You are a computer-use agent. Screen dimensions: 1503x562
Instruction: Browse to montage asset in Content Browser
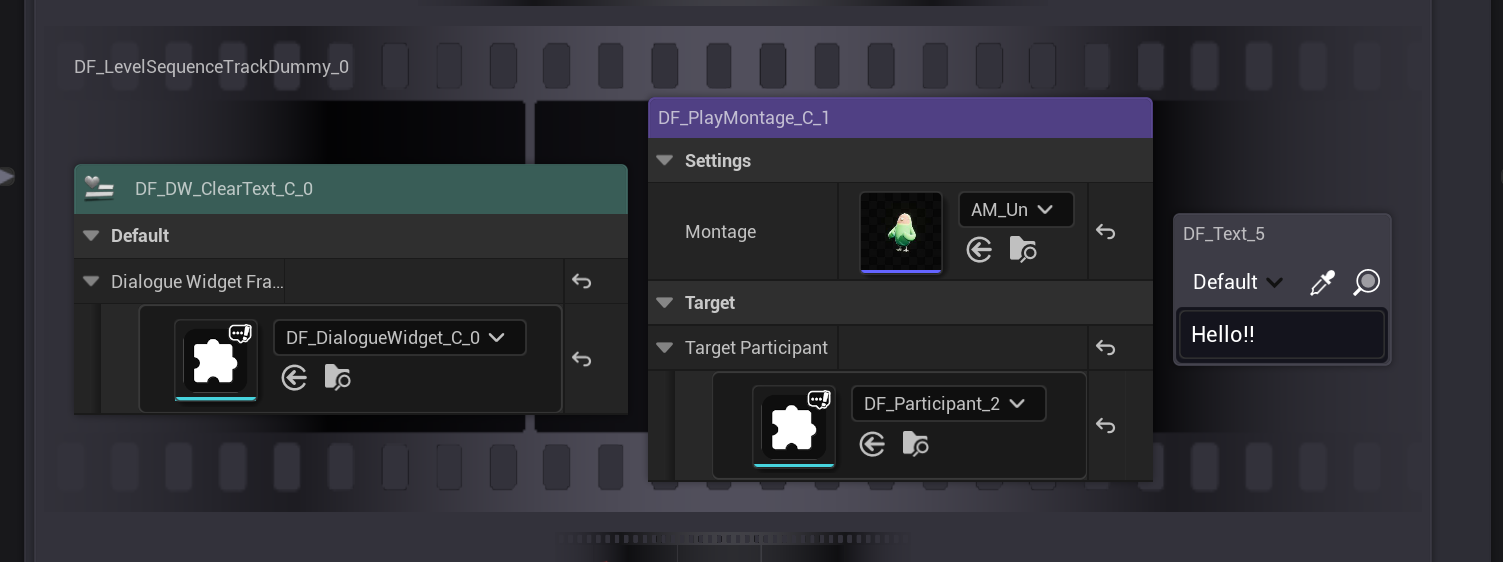pos(1023,250)
